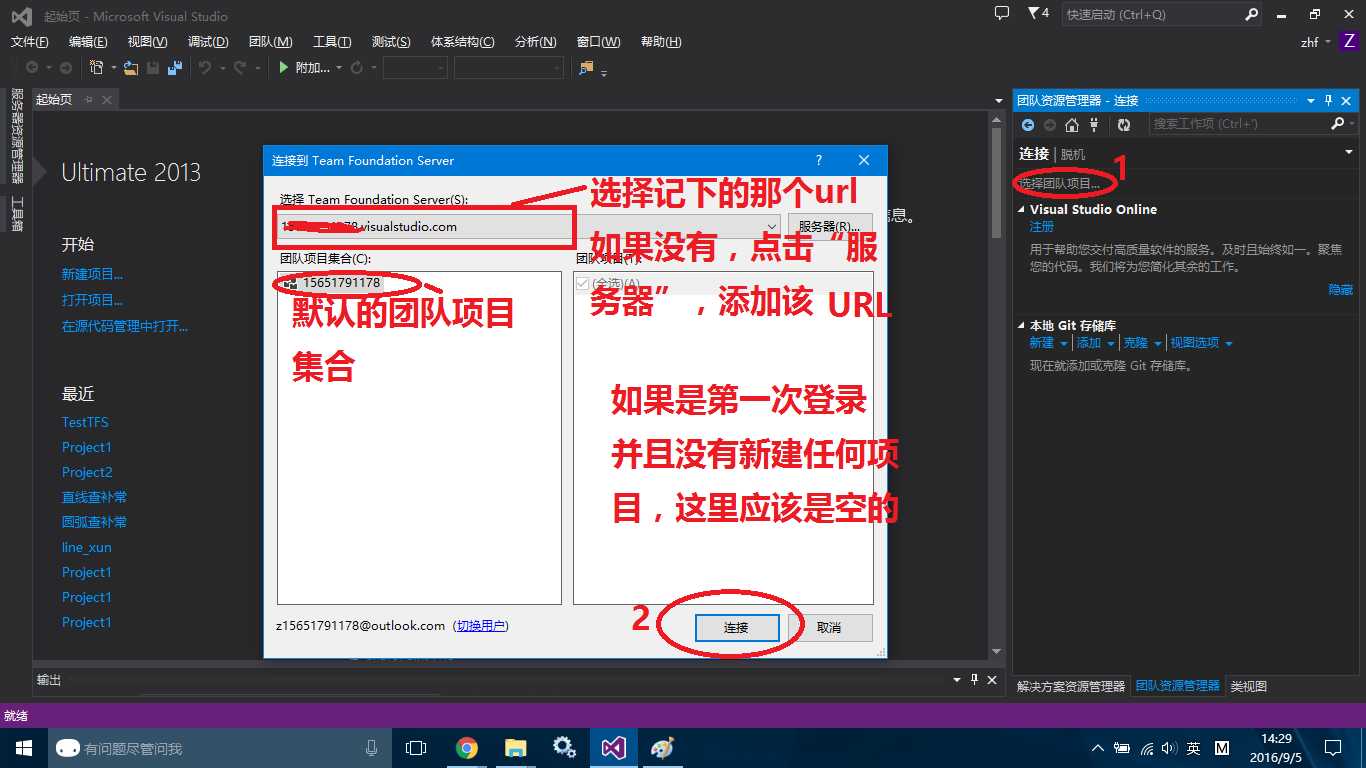
Task: Click the Settings gear taskbar icon
Action: pos(564,748)
